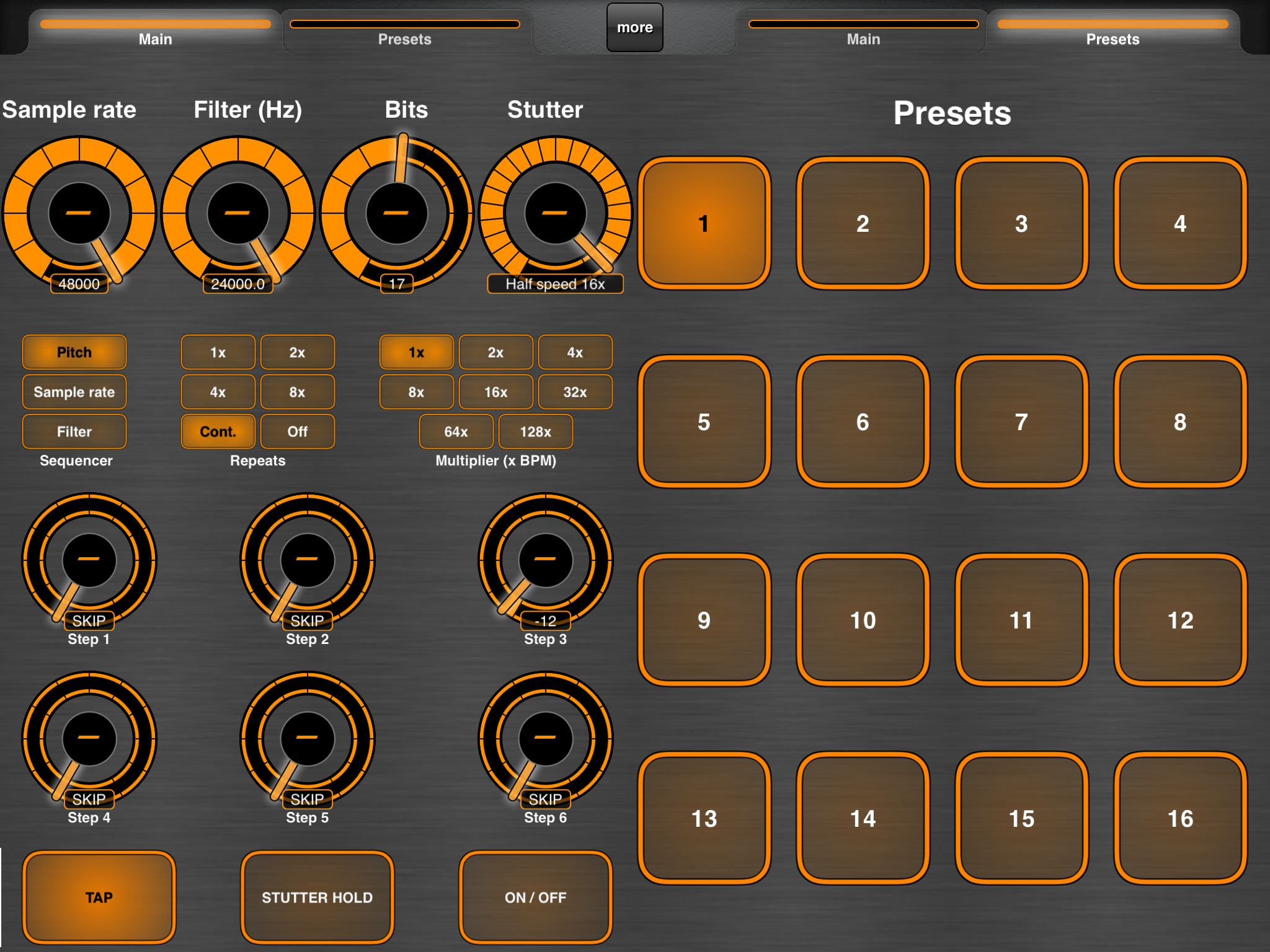
Task: Select Pitch sequencer mode
Action: point(74,352)
